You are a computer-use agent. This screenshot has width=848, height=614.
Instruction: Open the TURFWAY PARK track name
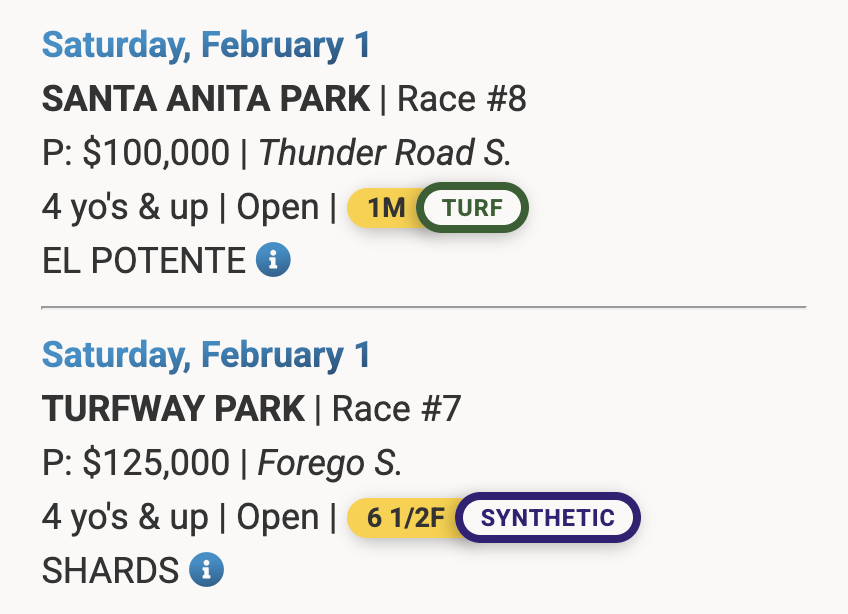point(173,409)
